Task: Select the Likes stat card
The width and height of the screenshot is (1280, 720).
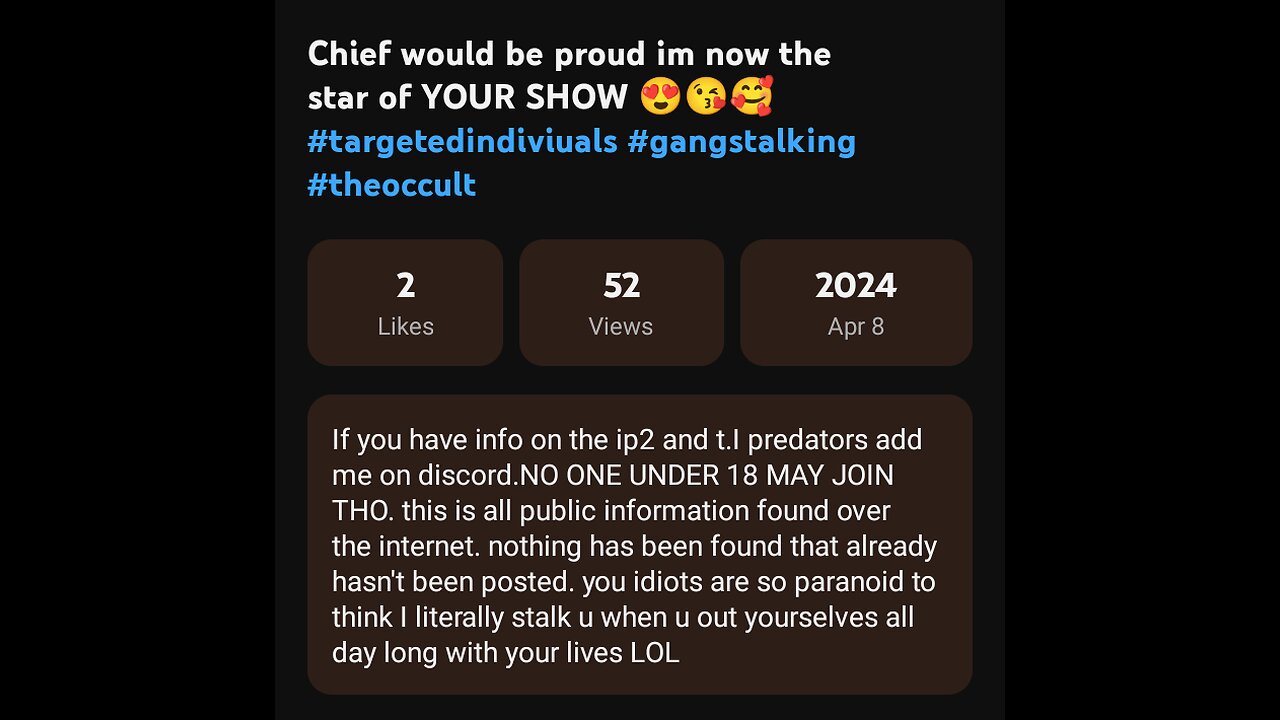Action: tap(405, 302)
